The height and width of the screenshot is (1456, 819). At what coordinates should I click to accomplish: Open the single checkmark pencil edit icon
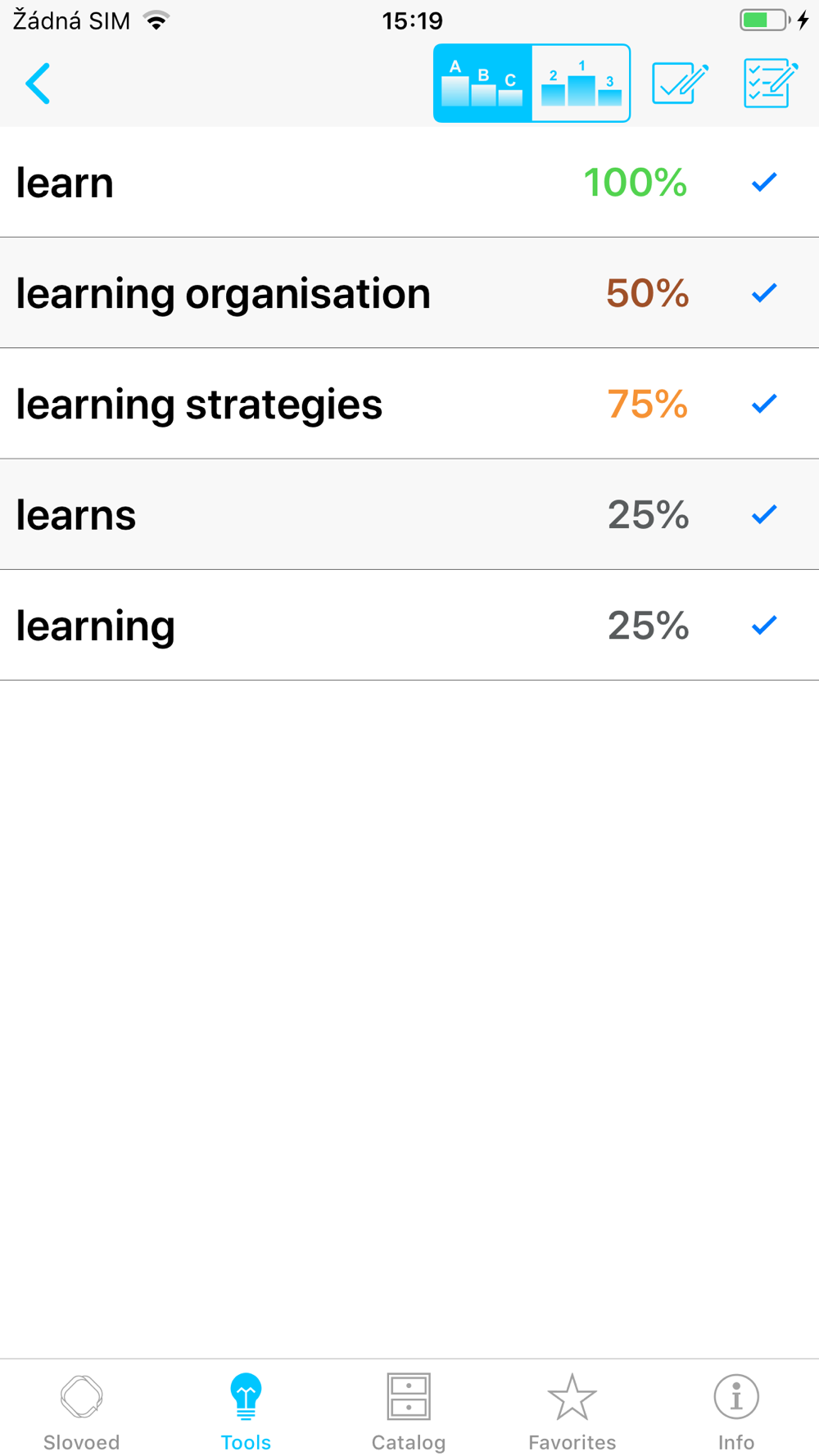click(x=681, y=84)
